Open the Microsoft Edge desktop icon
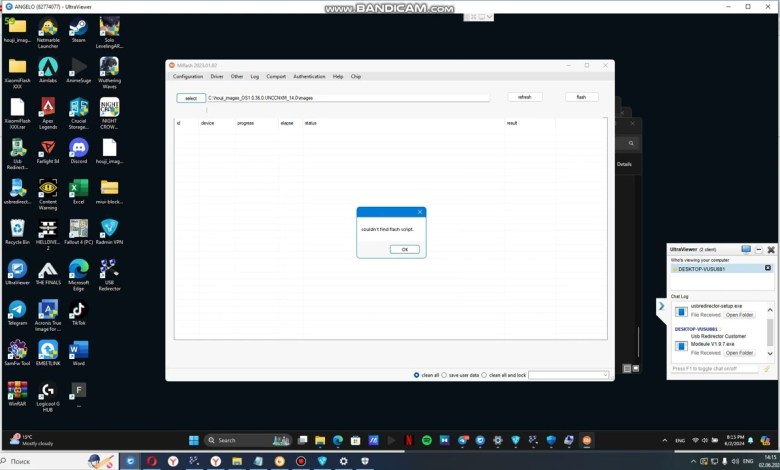 pyautogui.click(x=79, y=275)
